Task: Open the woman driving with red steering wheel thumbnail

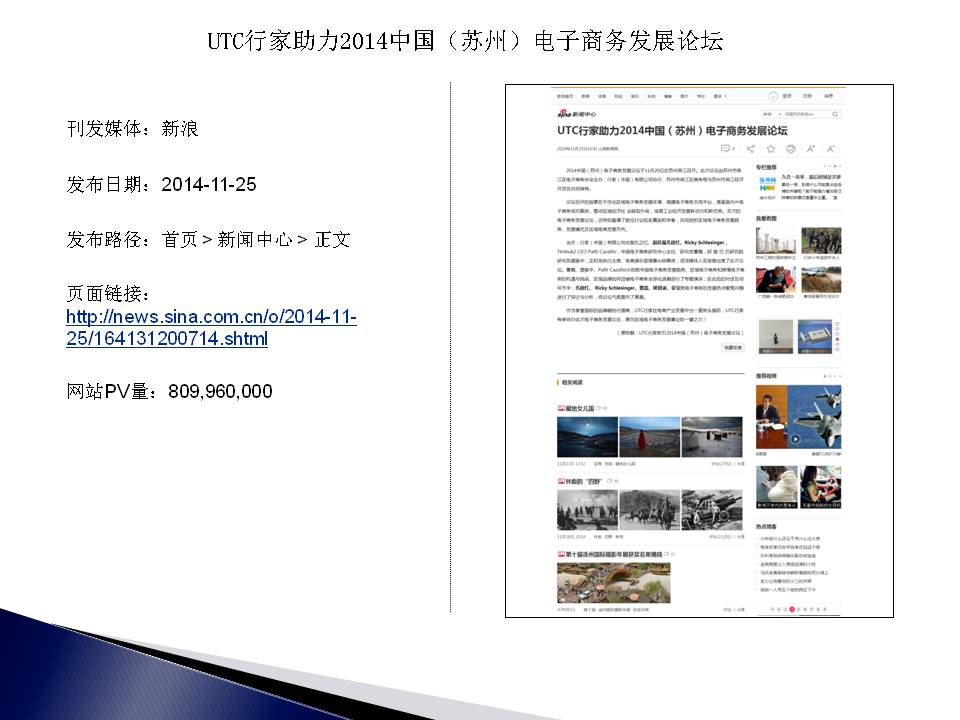Action: (x=821, y=487)
